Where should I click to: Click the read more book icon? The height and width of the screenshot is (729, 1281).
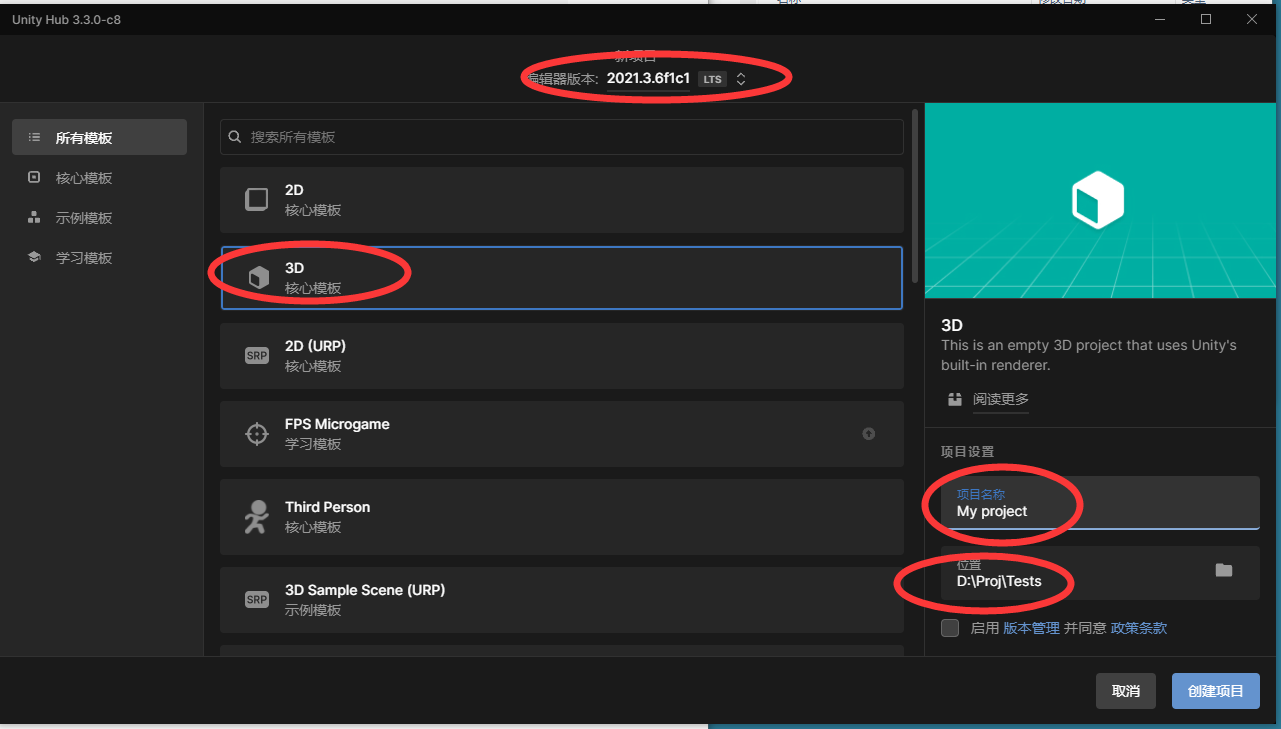pos(954,399)
